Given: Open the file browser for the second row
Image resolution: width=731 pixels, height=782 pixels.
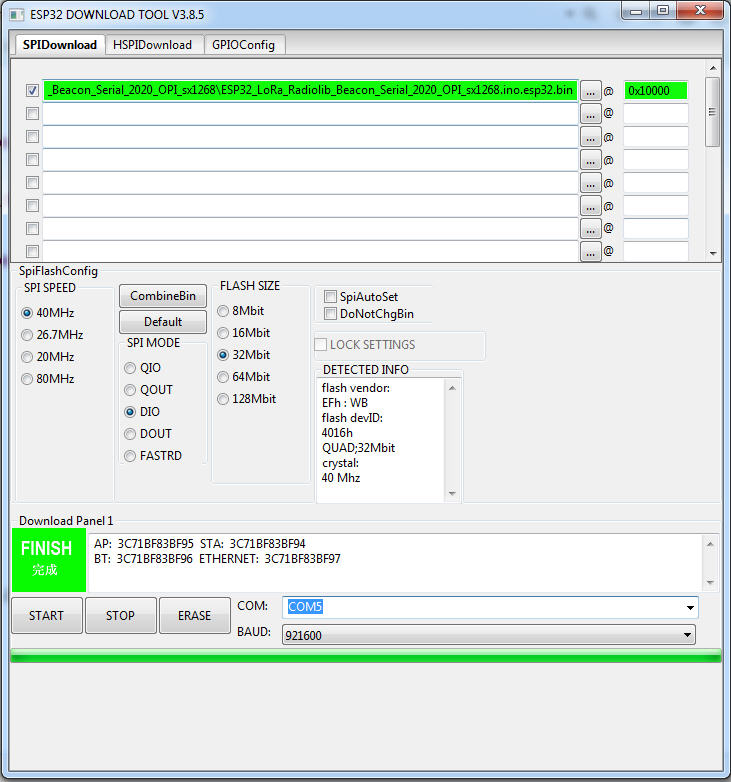Looking at the screenshot, I should (x=590, y=114).
